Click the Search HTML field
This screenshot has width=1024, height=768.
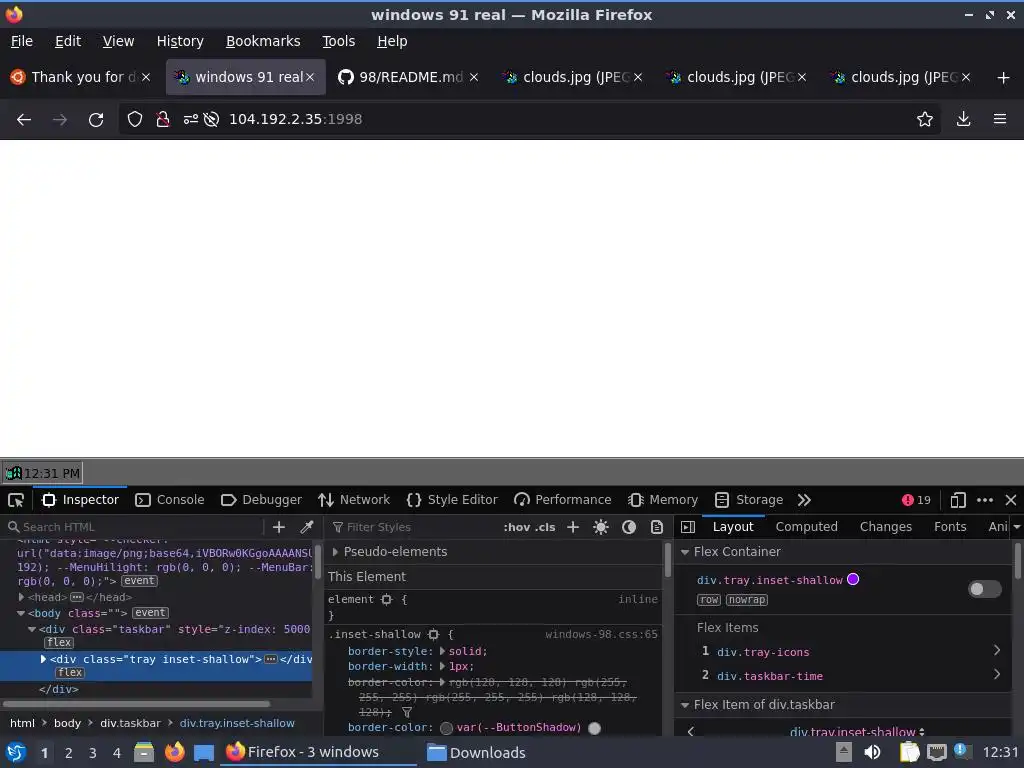134,527
